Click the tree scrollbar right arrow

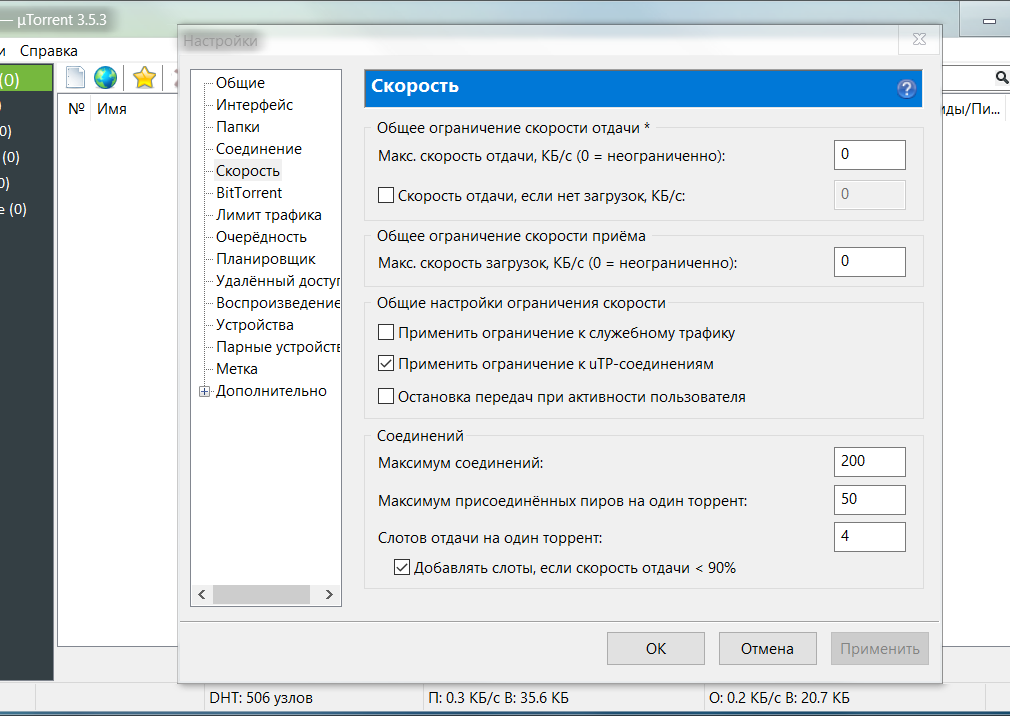(x=329, y=594)
